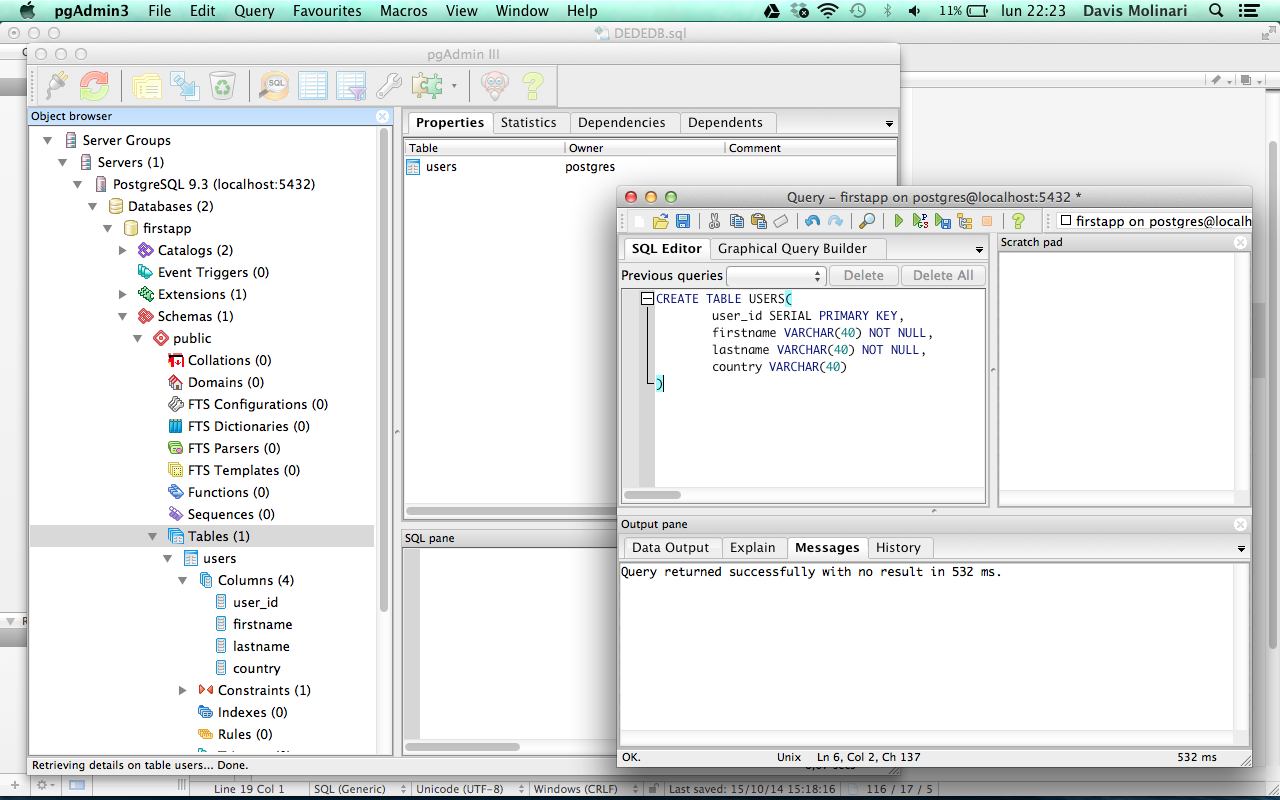Click the Delete All button

tap(942, 276)
